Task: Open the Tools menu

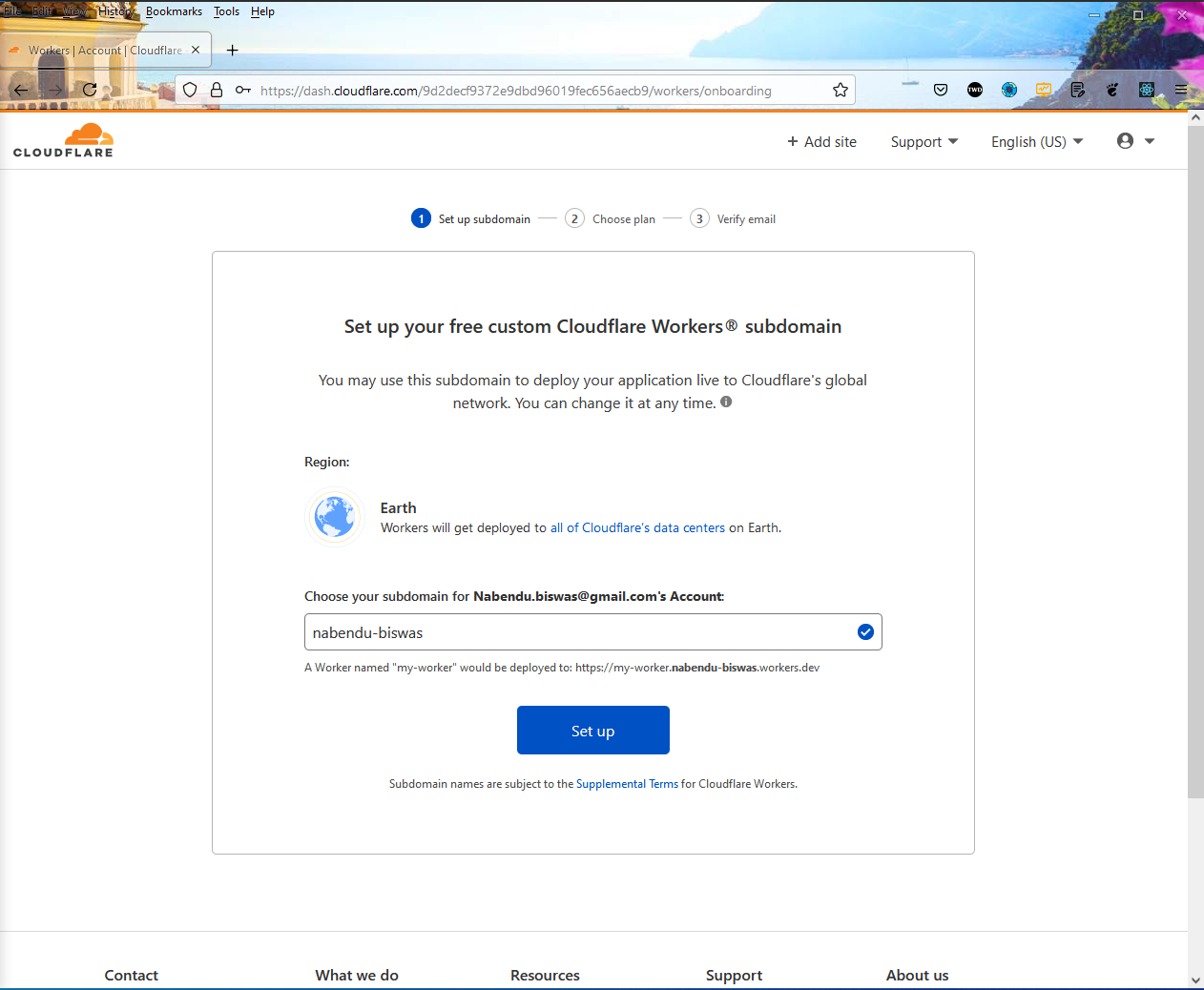Action: (x=226, y=11)
